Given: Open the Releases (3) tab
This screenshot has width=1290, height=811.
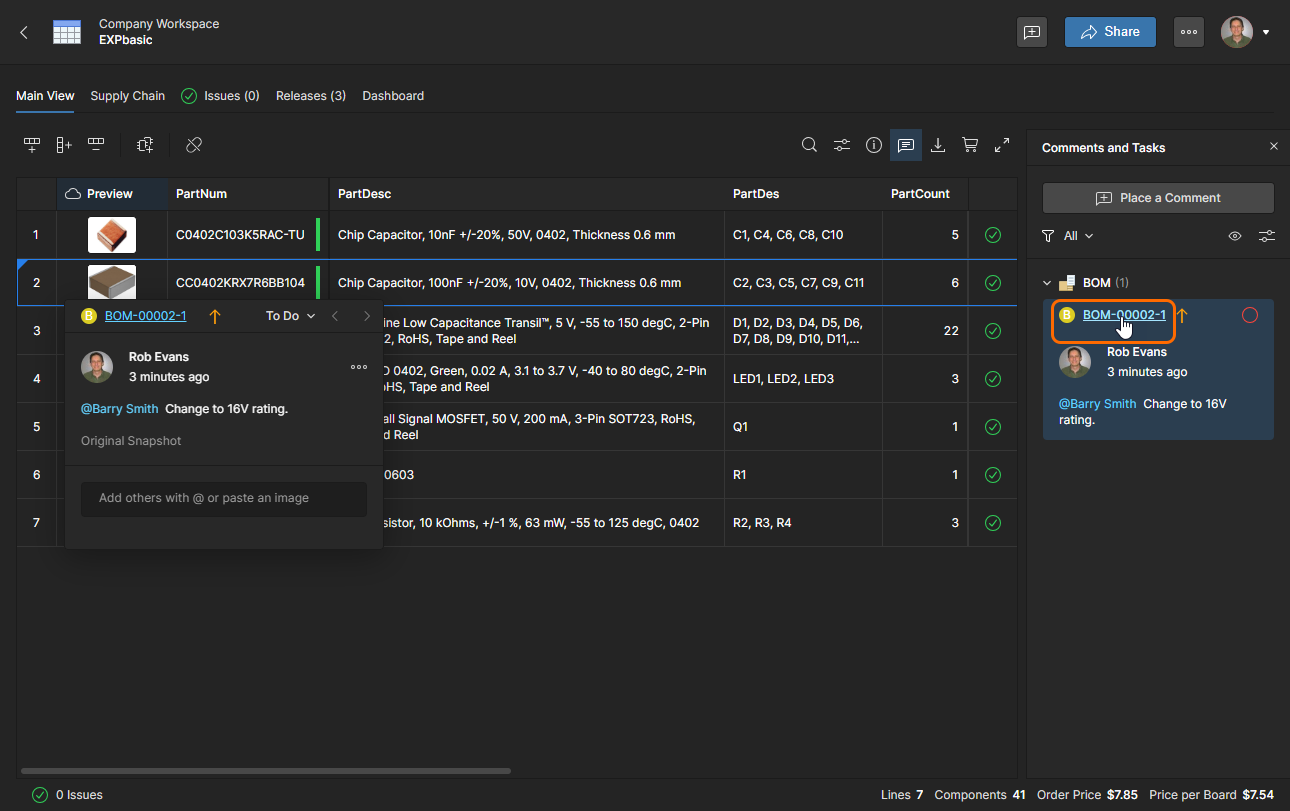Looking at the screenshot, I should tap(311, 96).
